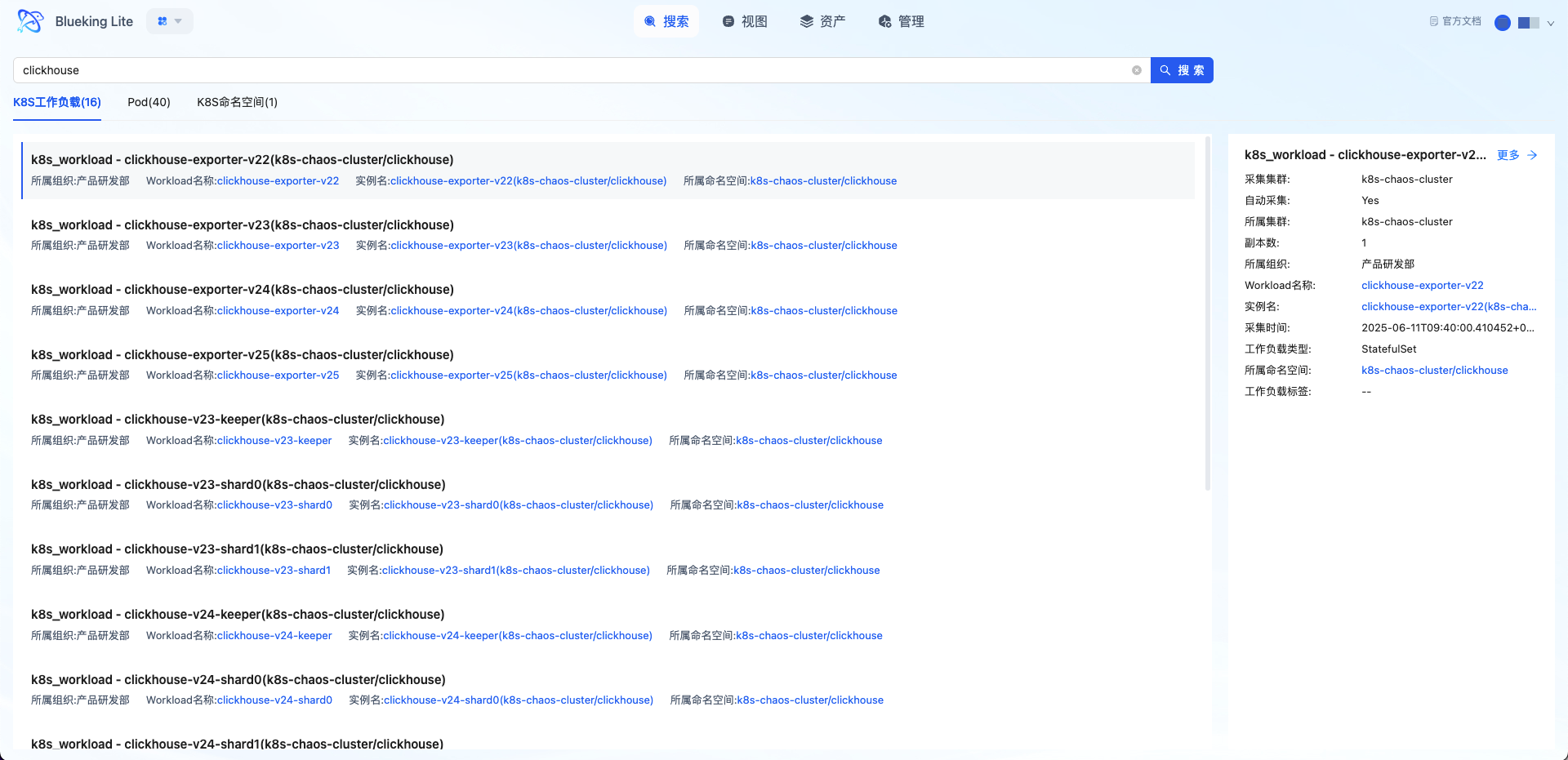1568x760 pixels.
Task: Click 实例名 link of exporter-v23 row
Action: (x=528, y=246)
